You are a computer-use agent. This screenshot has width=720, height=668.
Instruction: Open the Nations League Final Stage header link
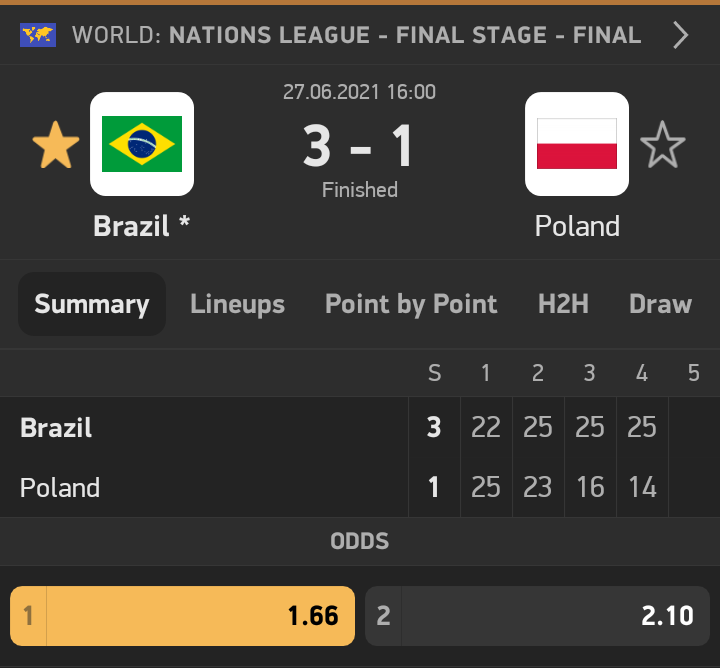[356, 35]
